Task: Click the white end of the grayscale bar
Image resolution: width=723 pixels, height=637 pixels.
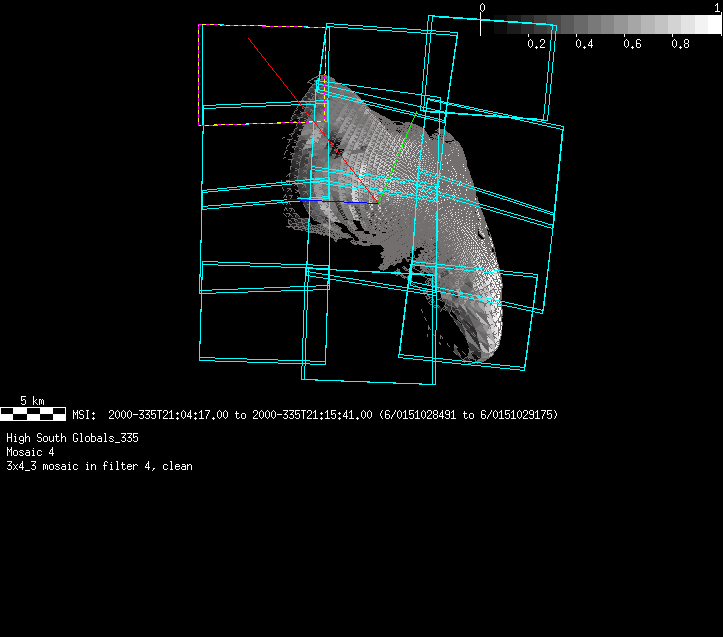Action: pyautogui.click(x=708, y=25)
